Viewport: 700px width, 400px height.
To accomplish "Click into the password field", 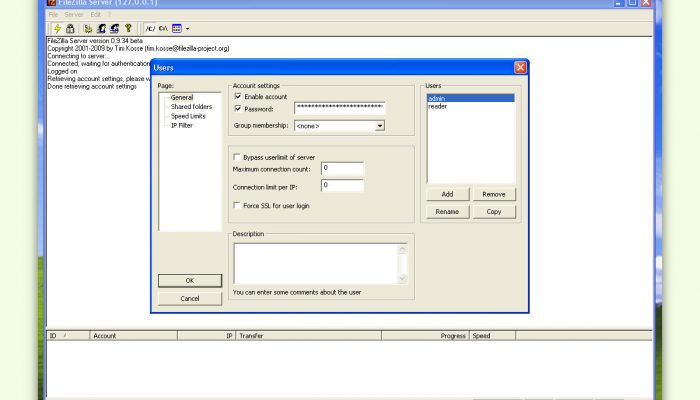I will (x=340, y=108).
